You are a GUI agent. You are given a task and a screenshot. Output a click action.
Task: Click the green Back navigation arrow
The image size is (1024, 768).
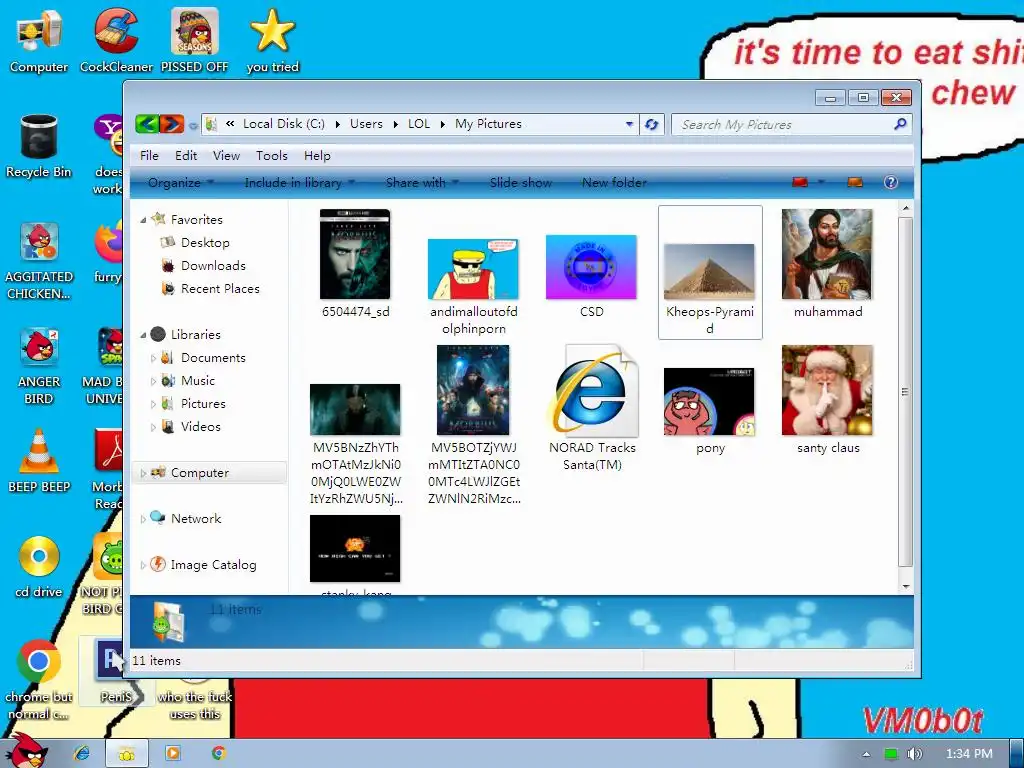pos(147,123)
